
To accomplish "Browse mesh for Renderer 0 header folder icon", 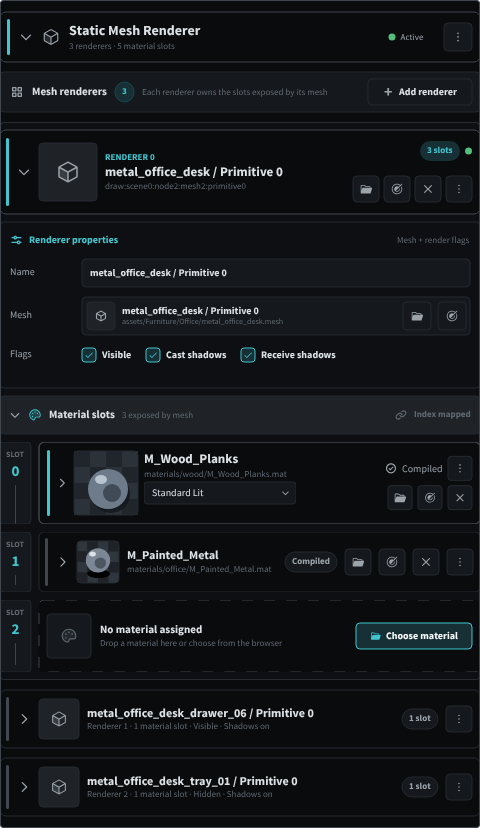I will 366,189.
